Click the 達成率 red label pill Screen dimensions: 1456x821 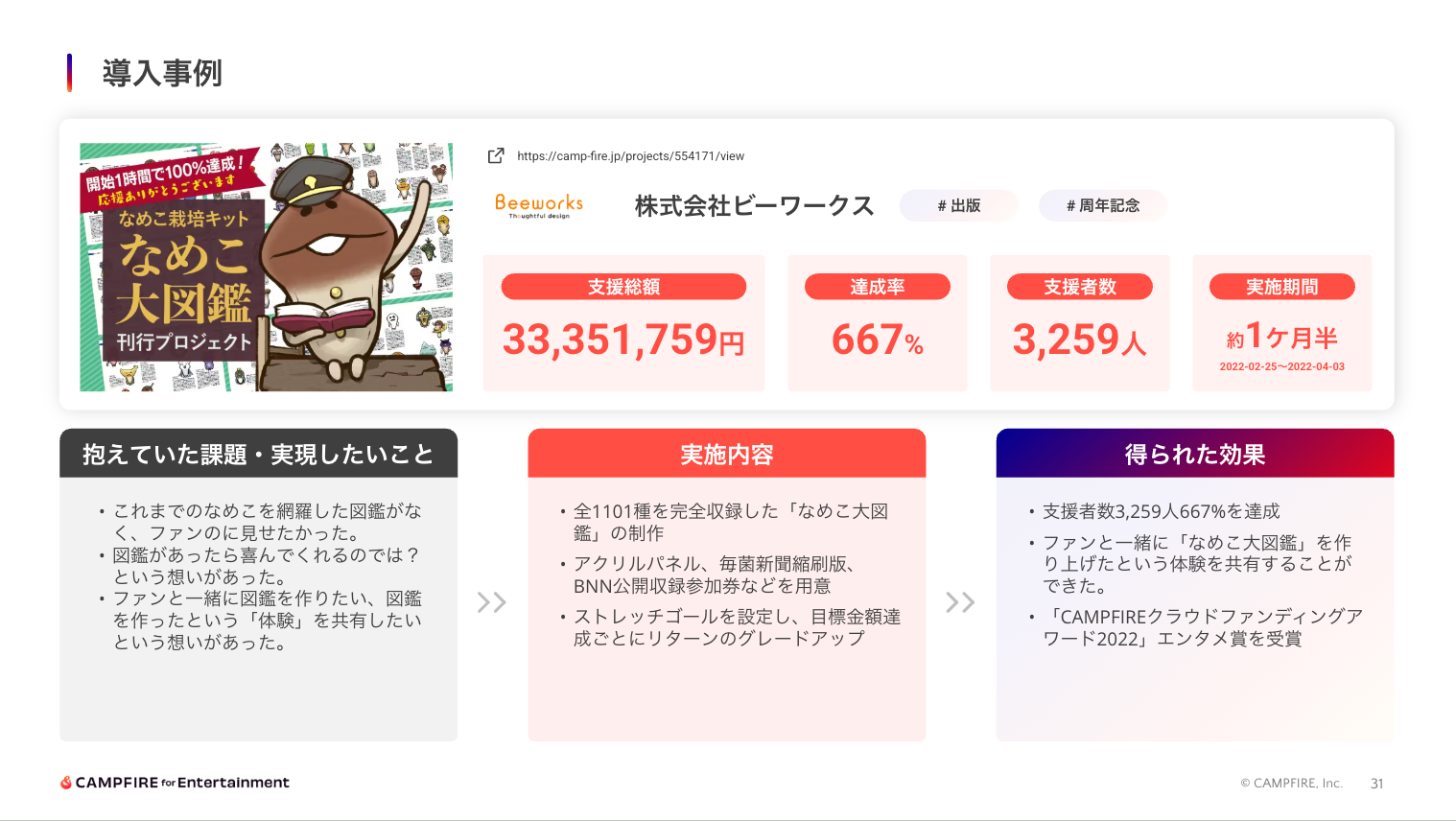877,287
